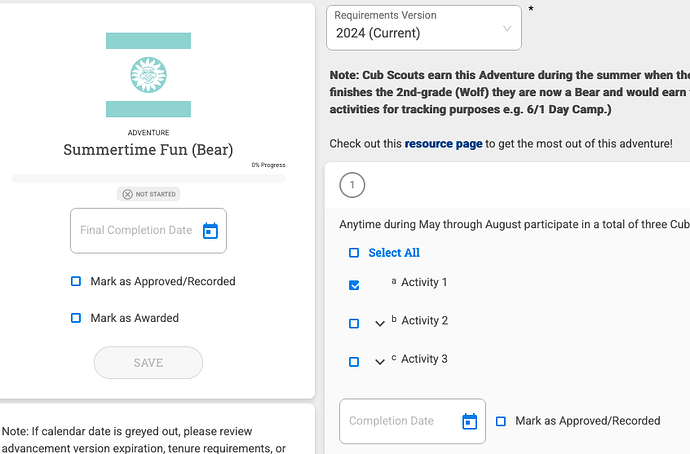Tick the Activity 2 checkbox
Viewport: 690px width, 454px height.
point(354,323)
